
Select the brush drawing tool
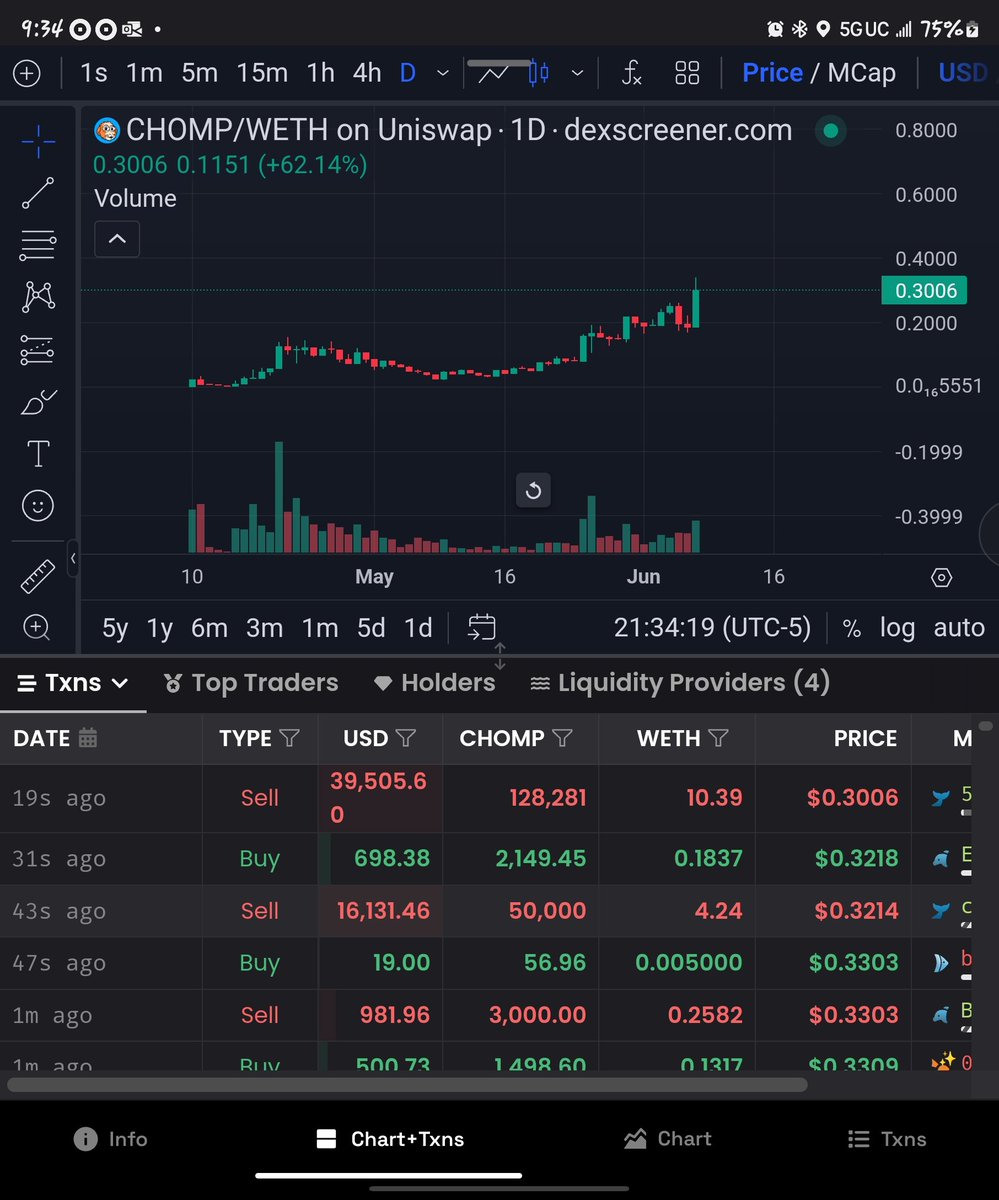37,400
